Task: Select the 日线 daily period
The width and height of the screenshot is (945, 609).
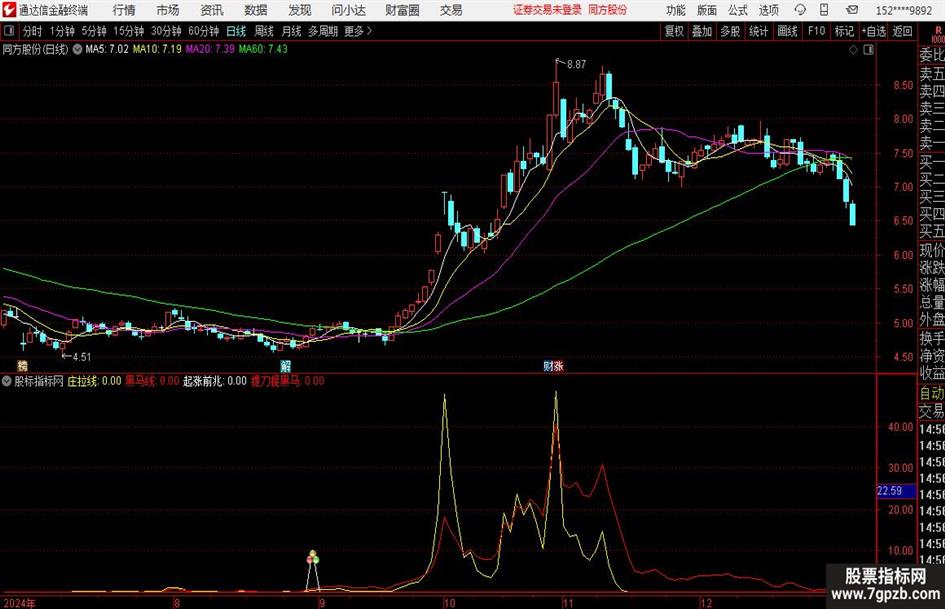Action: pos(236,31)
